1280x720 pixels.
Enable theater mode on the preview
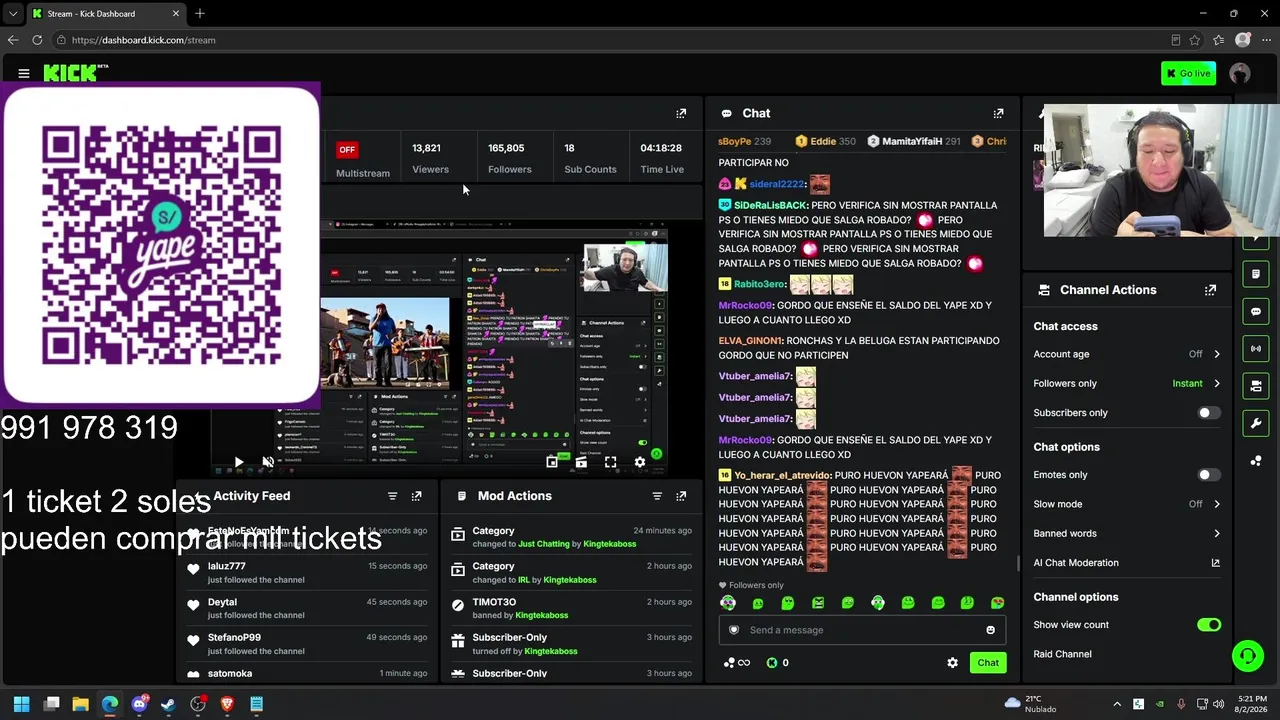tap(581, 462)
